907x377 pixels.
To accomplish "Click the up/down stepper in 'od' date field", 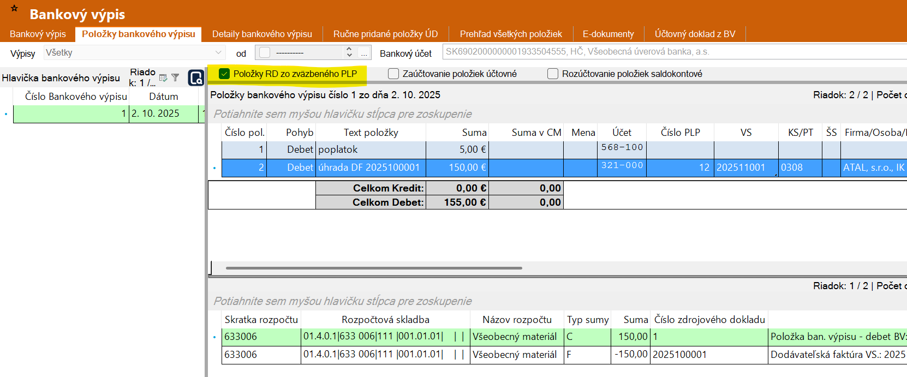I will pyautogui.click(x=349, y=53).
